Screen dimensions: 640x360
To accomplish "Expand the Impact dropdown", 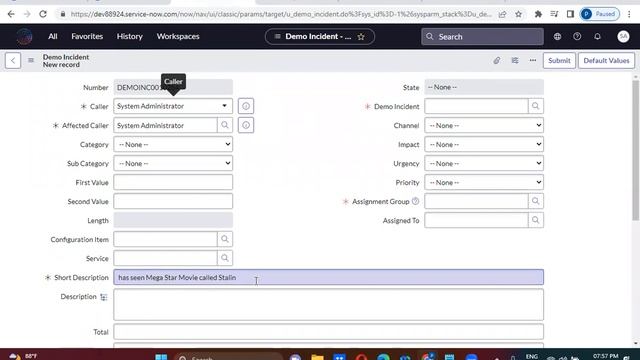I will click(484, 144).
